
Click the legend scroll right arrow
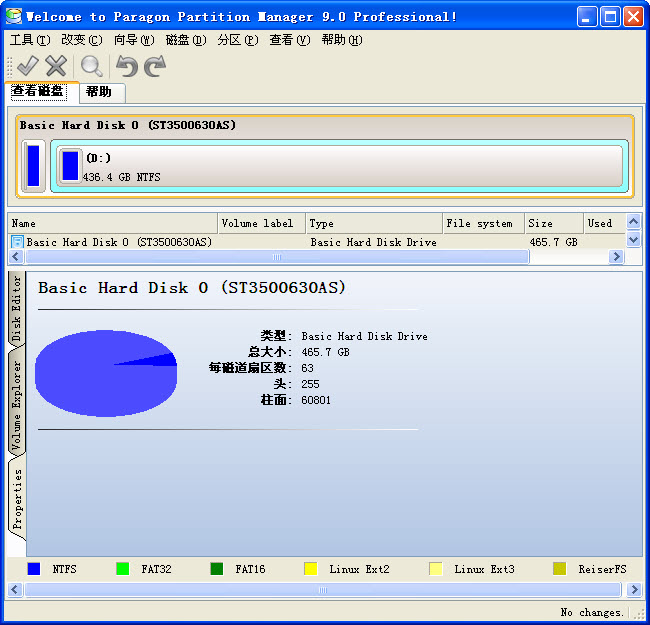click(x=634, y=589)
